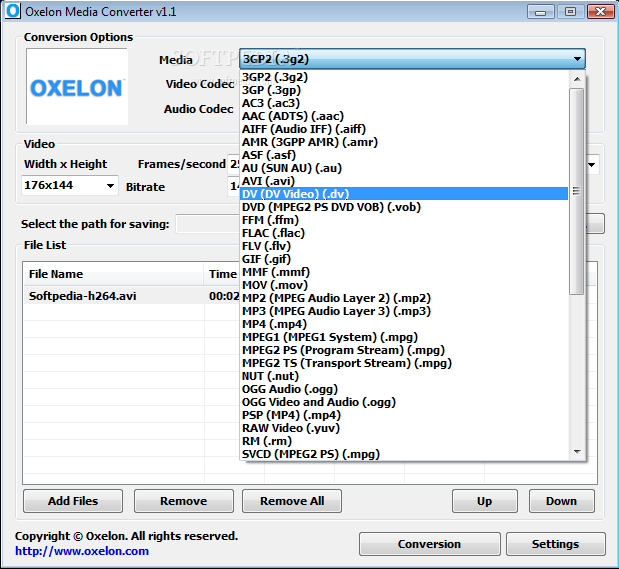Select OGG Audio (.ogg) format
Image resolution: width=619 pixels, height=569 pixels.
pos(404,389)
